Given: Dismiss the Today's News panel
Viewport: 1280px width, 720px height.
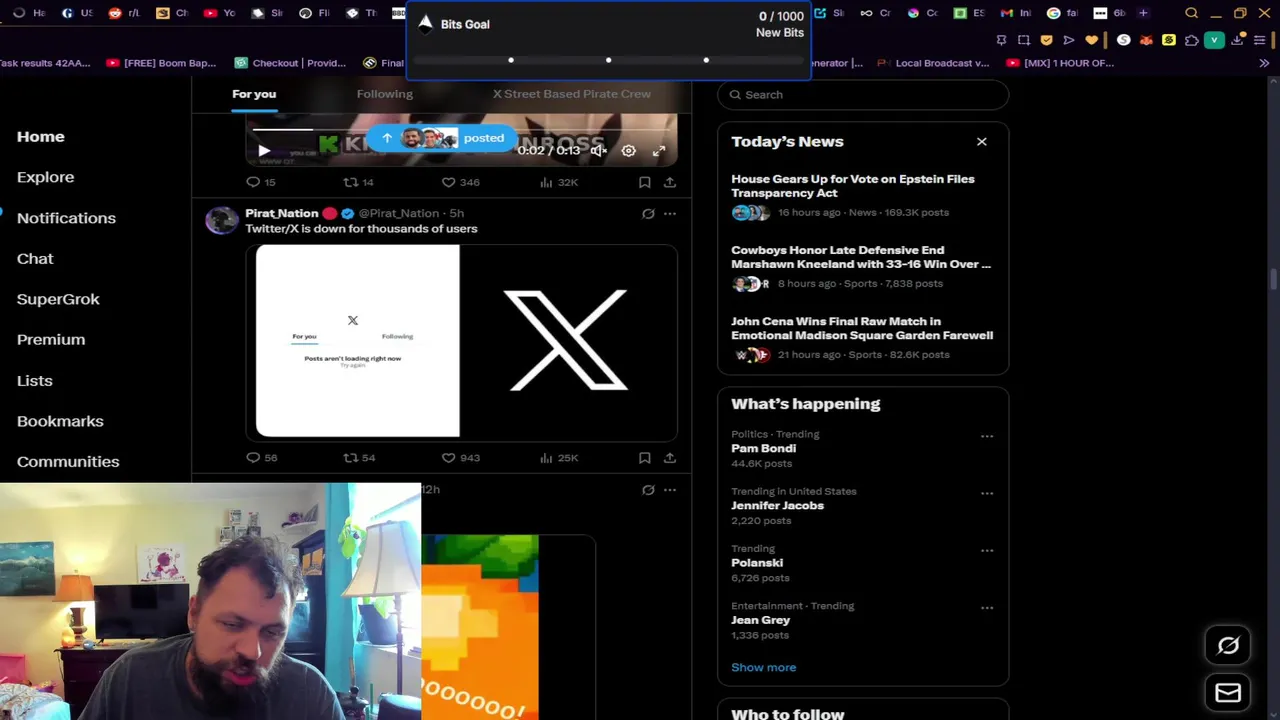Looking at the screenshot, I should pos(982,142).
